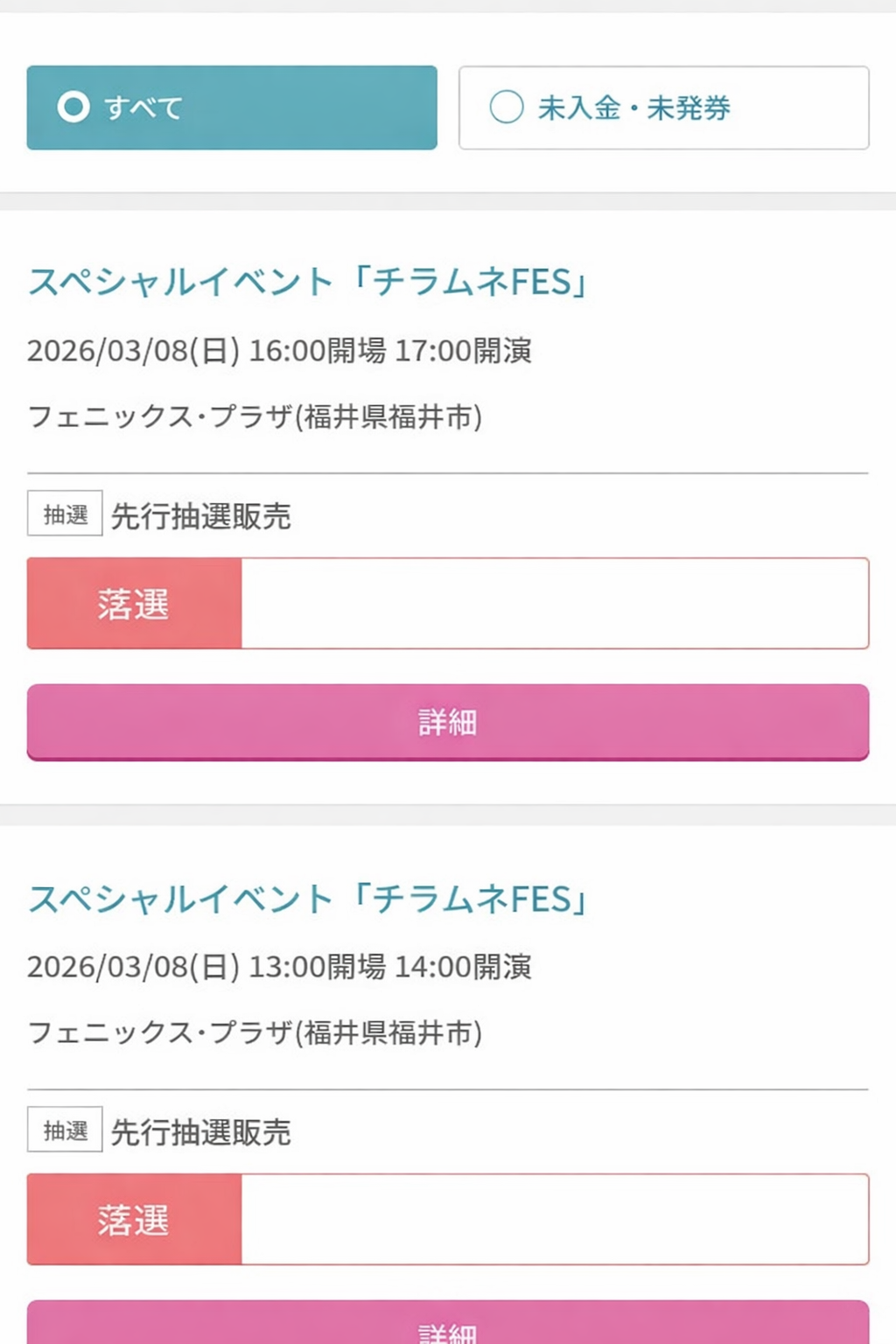Screen dimensions: 896x1344
Task: Open the チラムネFES title for the 17:00 show
Action: click(x=308, y=283)
